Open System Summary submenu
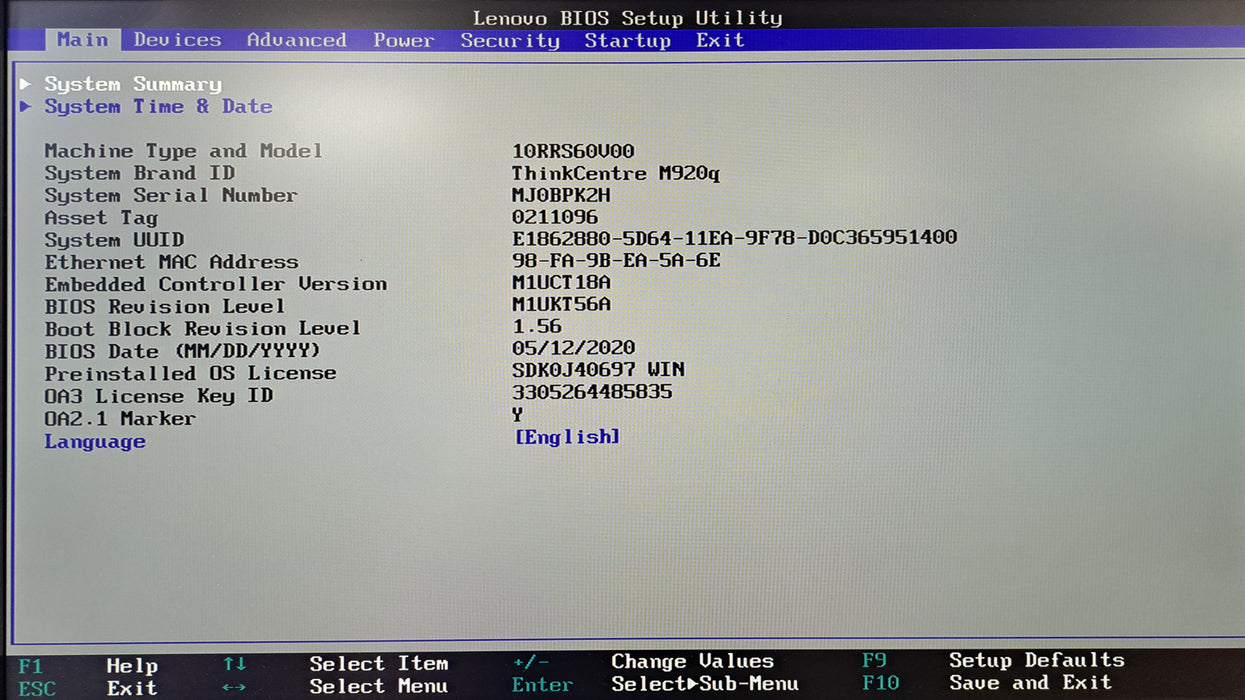This screenshot has height=700, width=1245. (133, 84)
